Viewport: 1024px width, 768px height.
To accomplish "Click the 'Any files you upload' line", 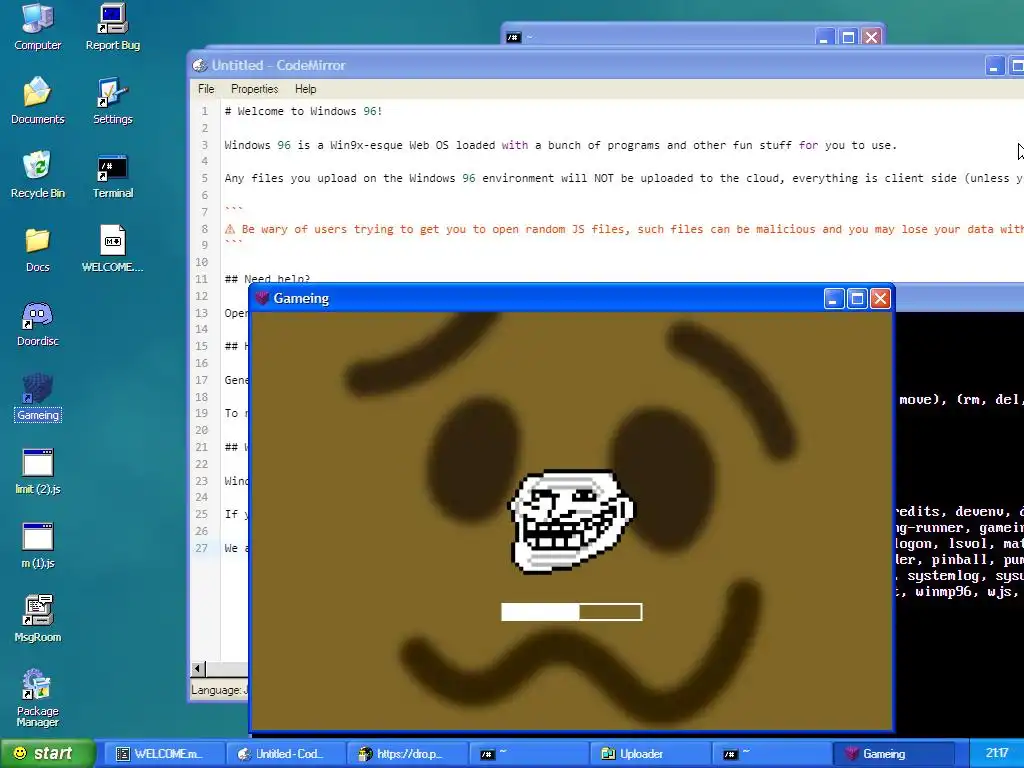I will [x=624, y=178].
